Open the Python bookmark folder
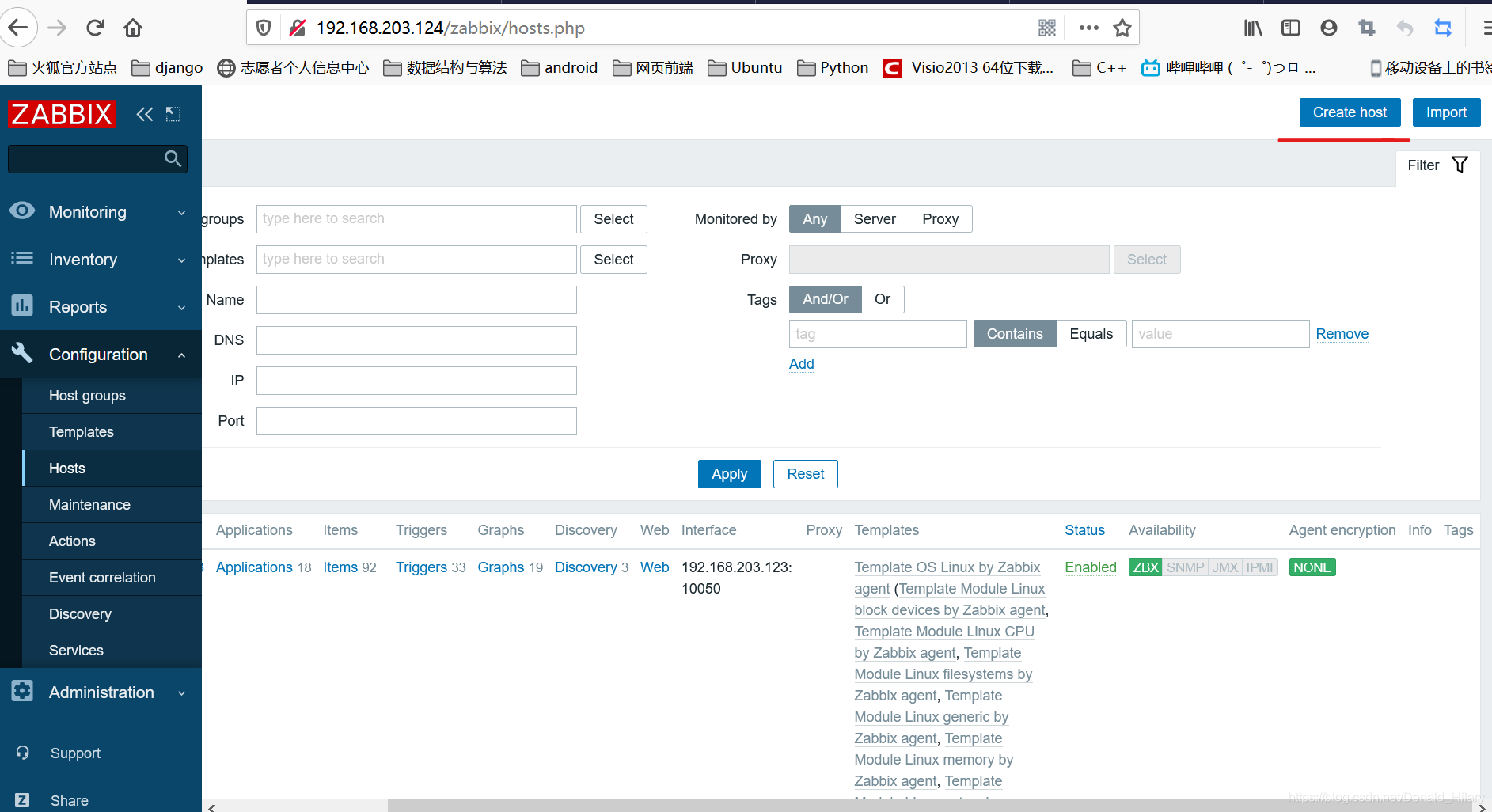 833,68
